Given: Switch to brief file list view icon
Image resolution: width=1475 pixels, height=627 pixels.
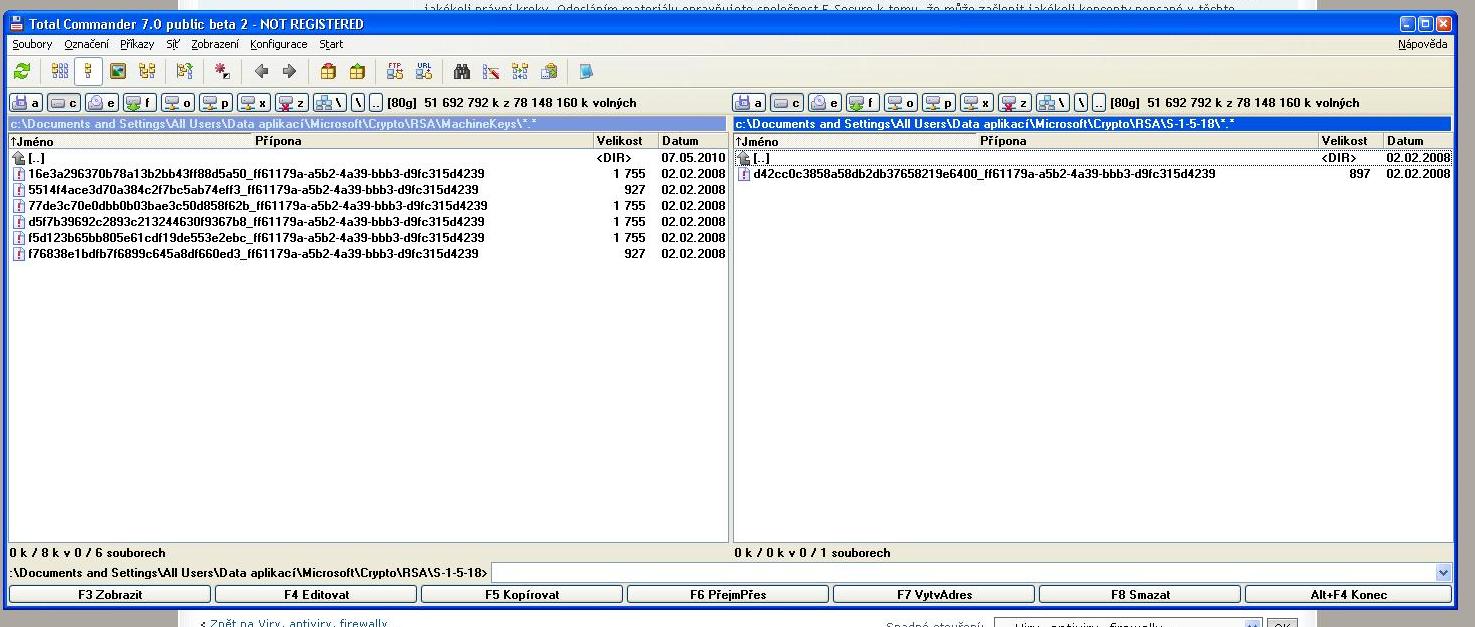Looking at the screenshot, I should click(60, 71).
